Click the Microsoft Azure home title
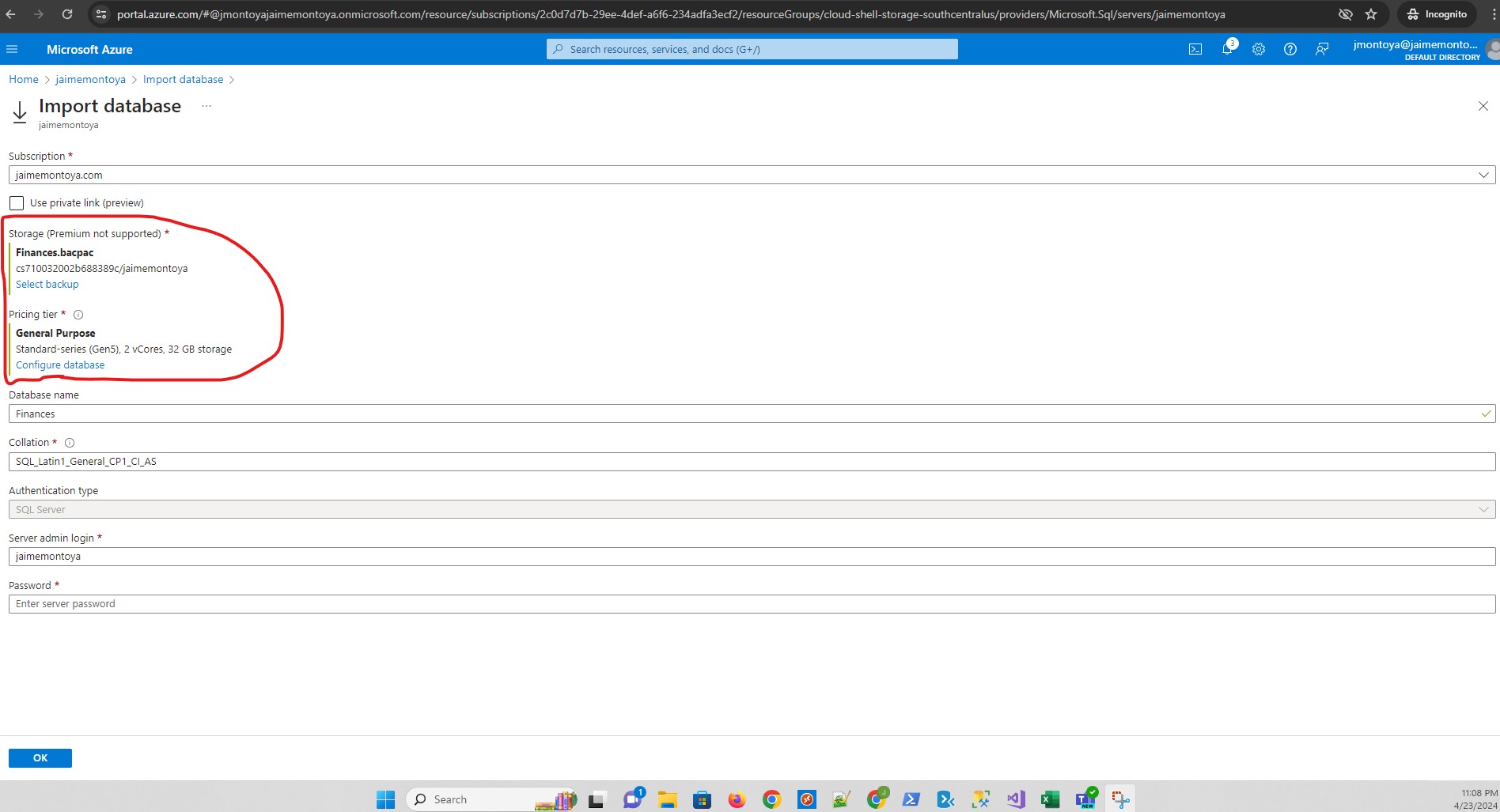The height and width of the screenshot is (812, 1500). point(89,49)
